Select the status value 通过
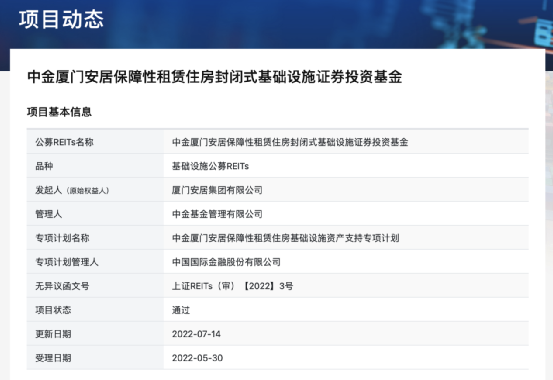The height and width of the screenshot is (380, 553). [181, 310]
